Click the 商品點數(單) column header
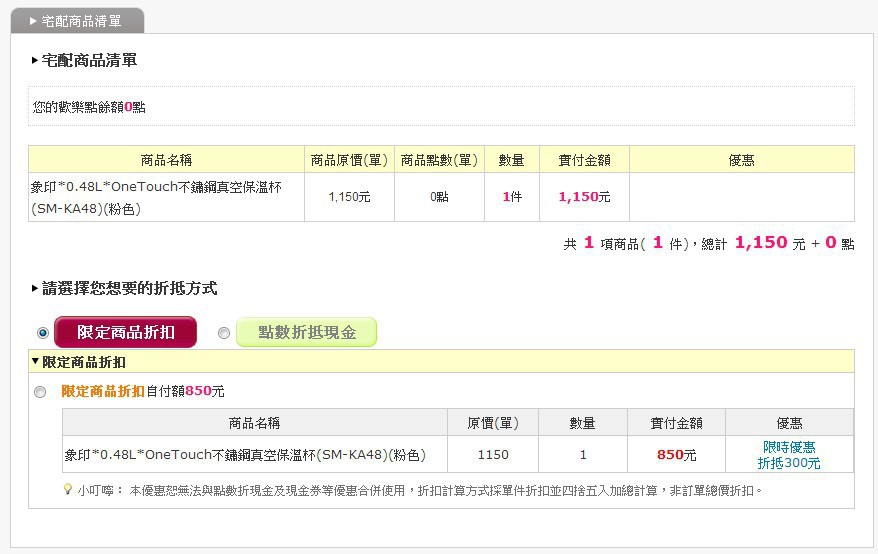This screenshot has height=554, width=878. (439, 160)
